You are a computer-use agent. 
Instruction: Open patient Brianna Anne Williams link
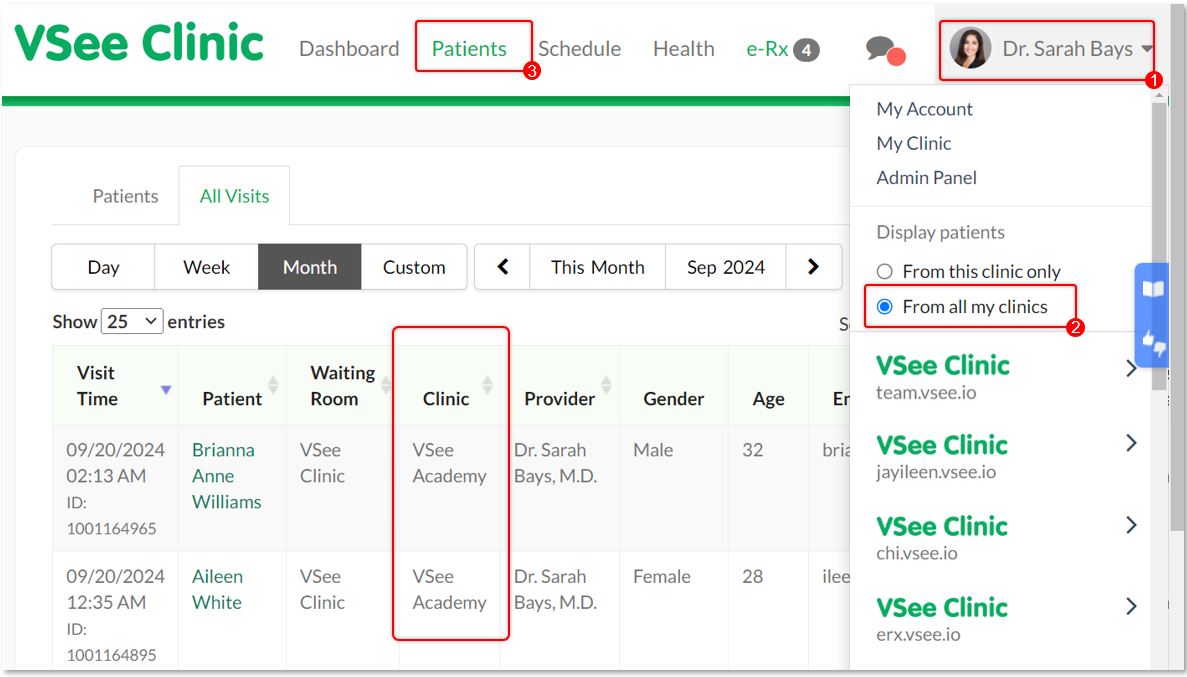click(226, 476)
